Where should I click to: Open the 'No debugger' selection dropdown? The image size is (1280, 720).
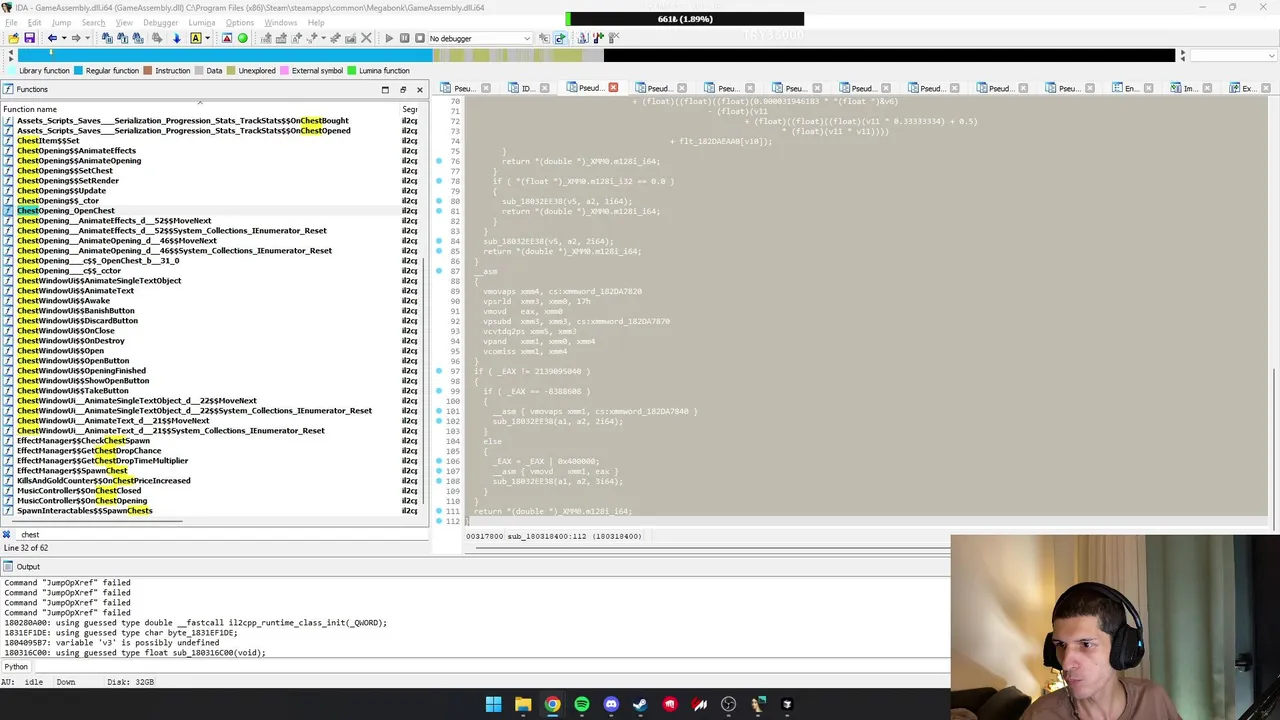[479, 38]
